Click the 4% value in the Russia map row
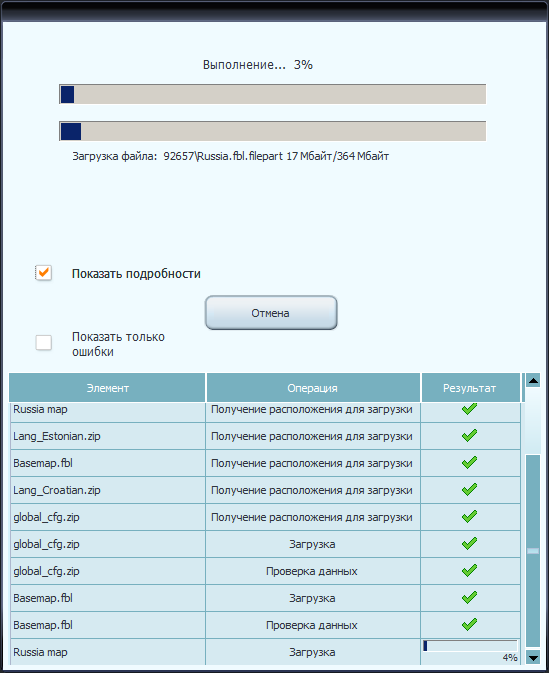 (x=510, y=658)
